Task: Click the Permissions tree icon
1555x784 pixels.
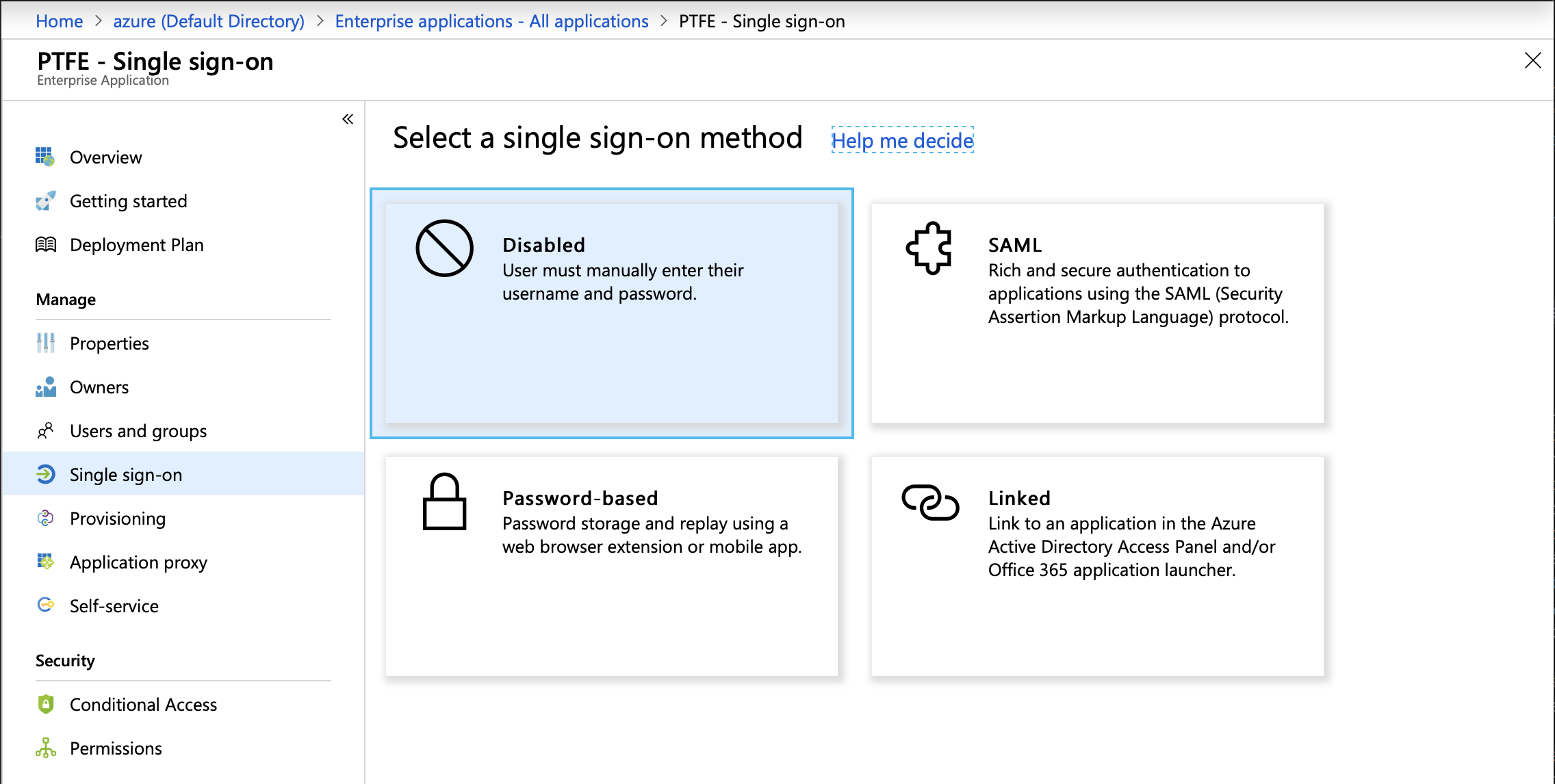Action: coord(45,748)
